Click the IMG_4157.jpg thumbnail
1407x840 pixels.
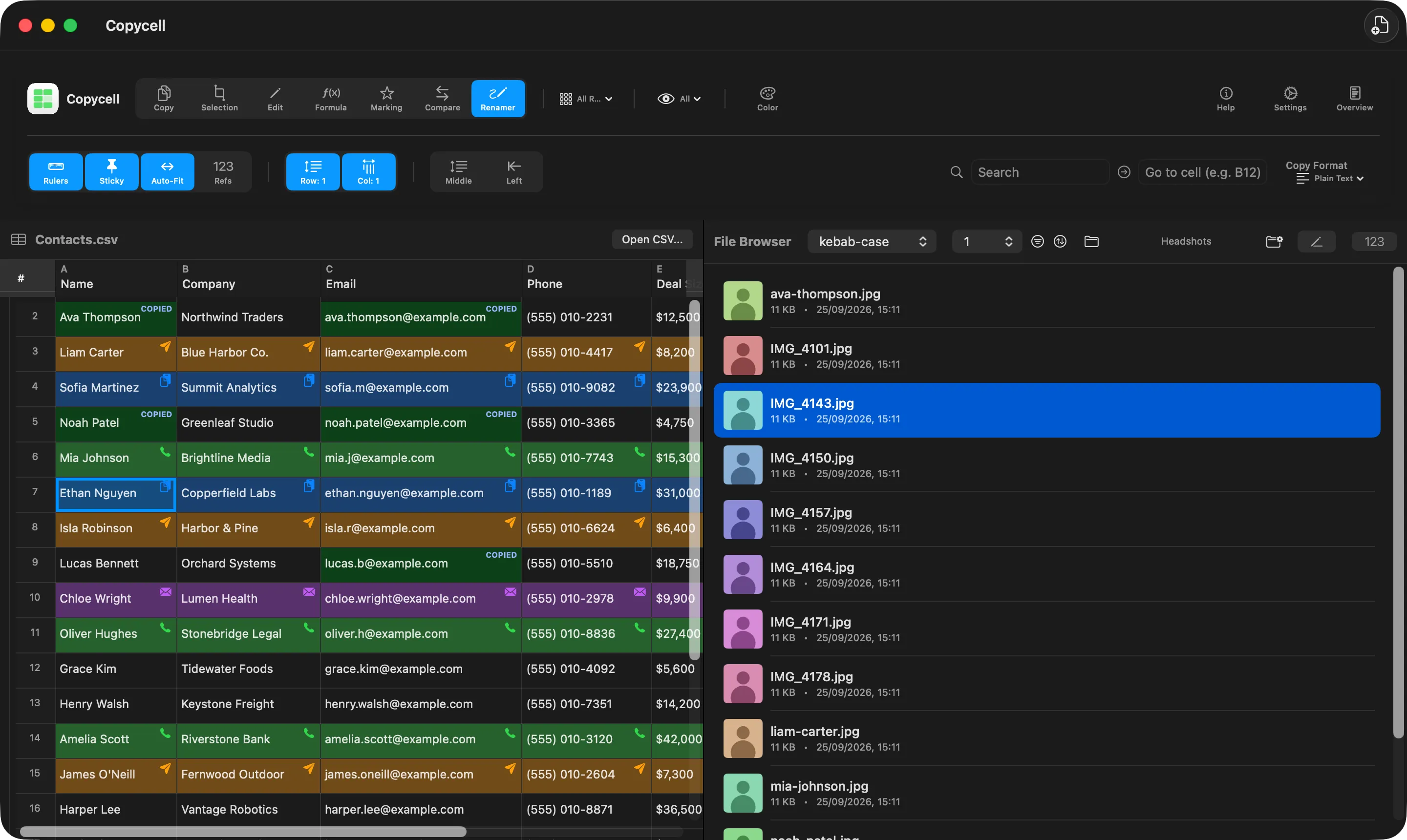[x=743, y=520]
